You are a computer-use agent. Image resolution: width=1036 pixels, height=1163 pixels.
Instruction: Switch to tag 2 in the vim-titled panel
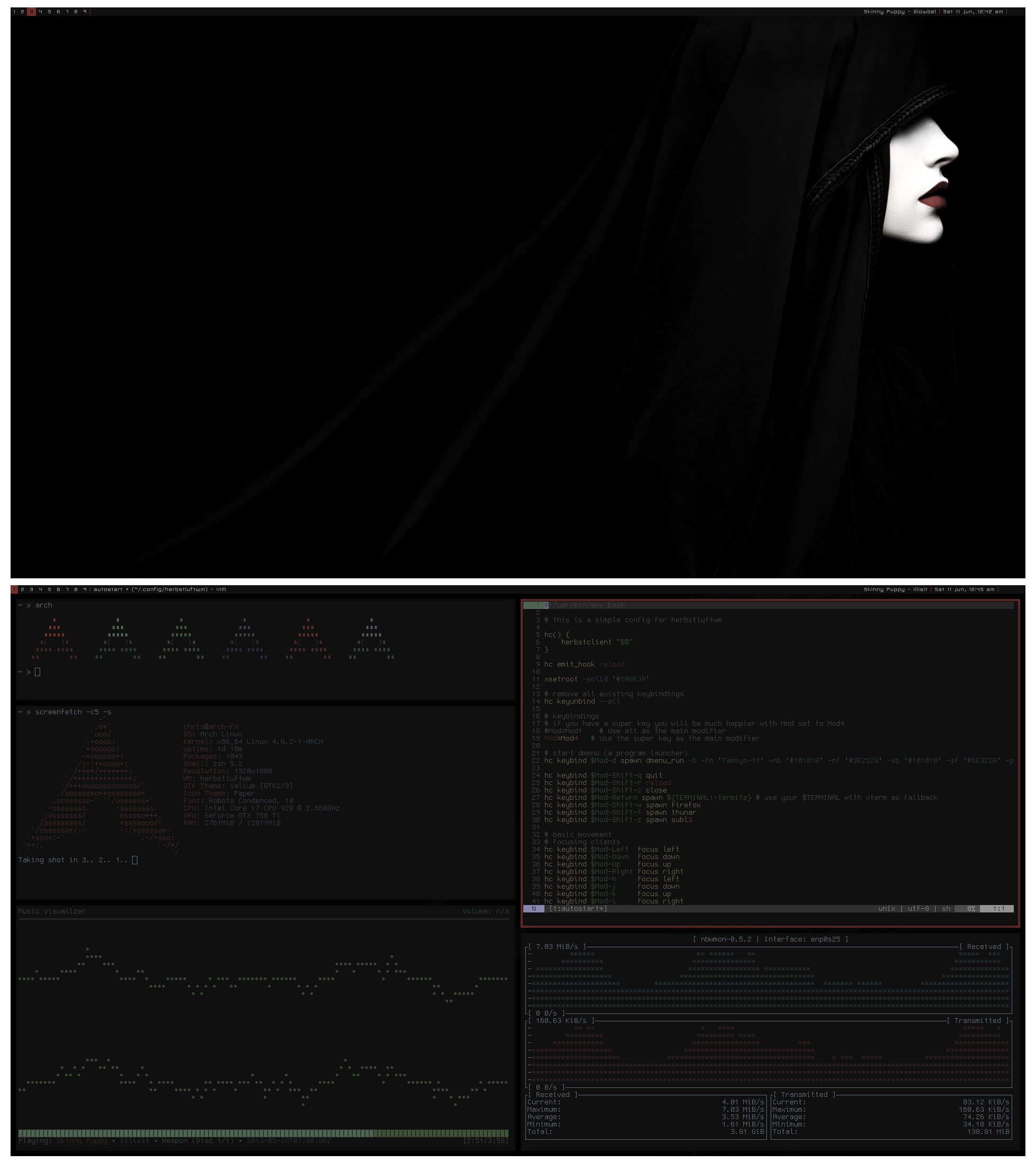pos(23,589)
